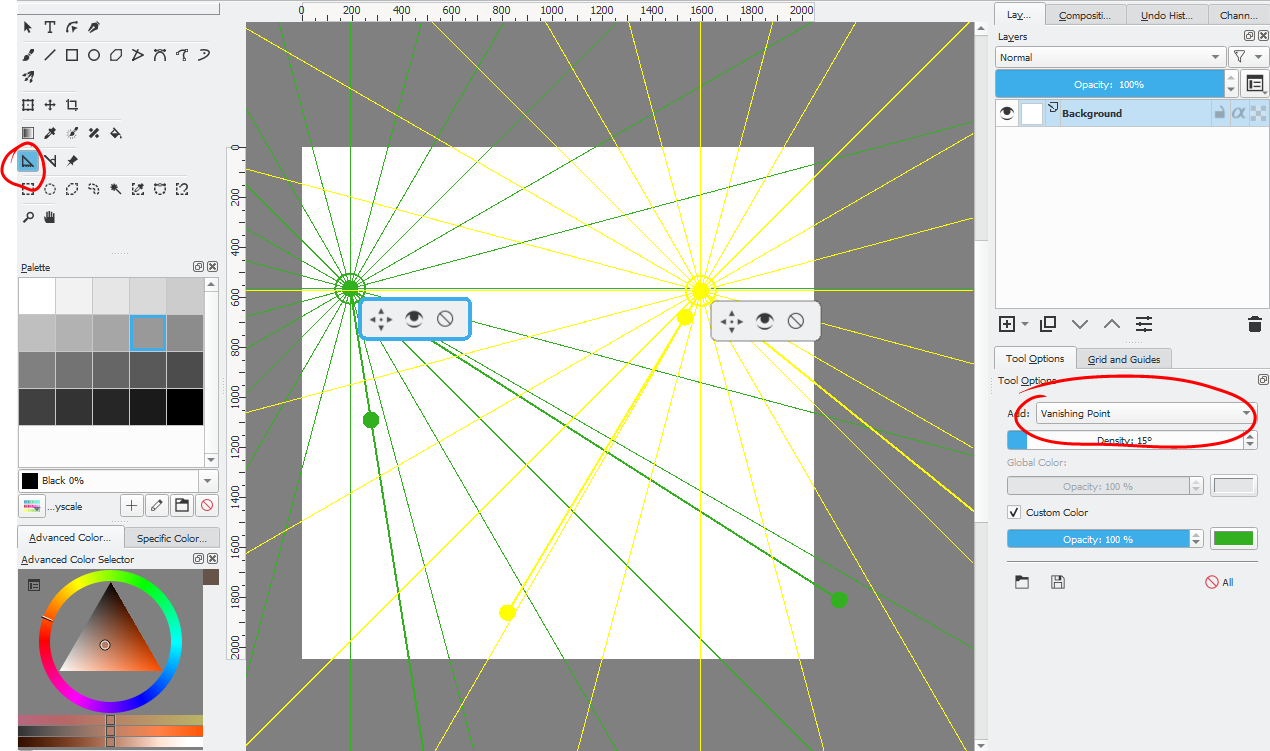Click the Zoom magnifier tool

(x=28, y=217)
